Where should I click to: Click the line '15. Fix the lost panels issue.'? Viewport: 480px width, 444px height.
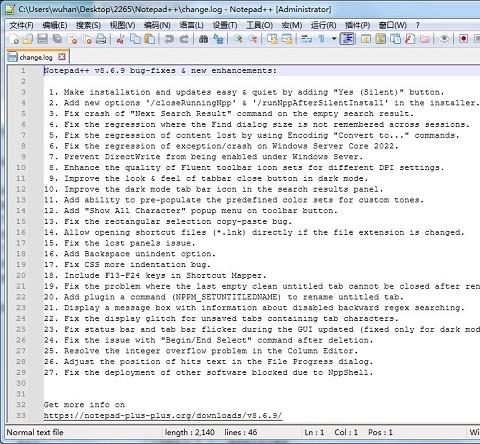coord(119,243)
